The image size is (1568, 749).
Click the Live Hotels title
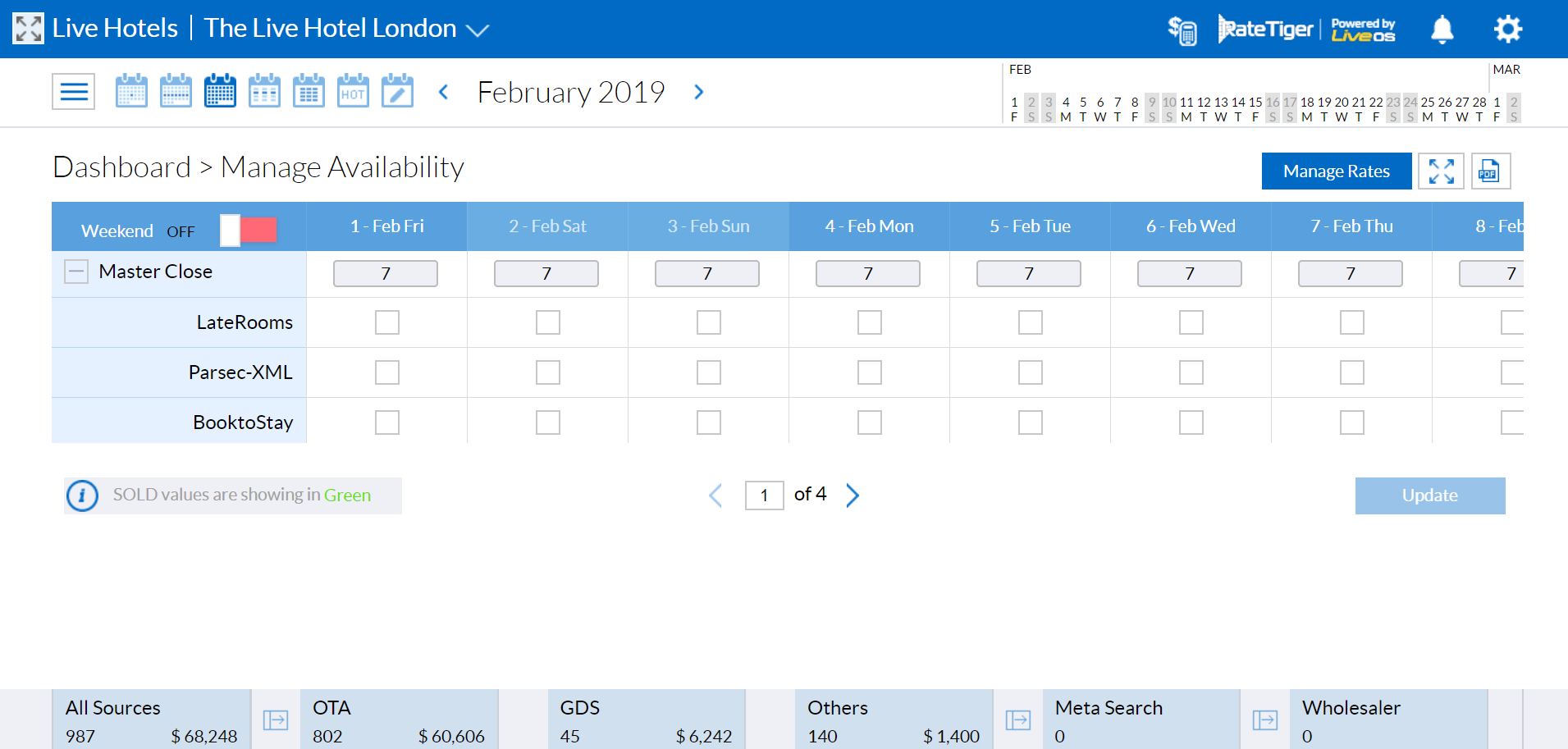tap(115, 28)
